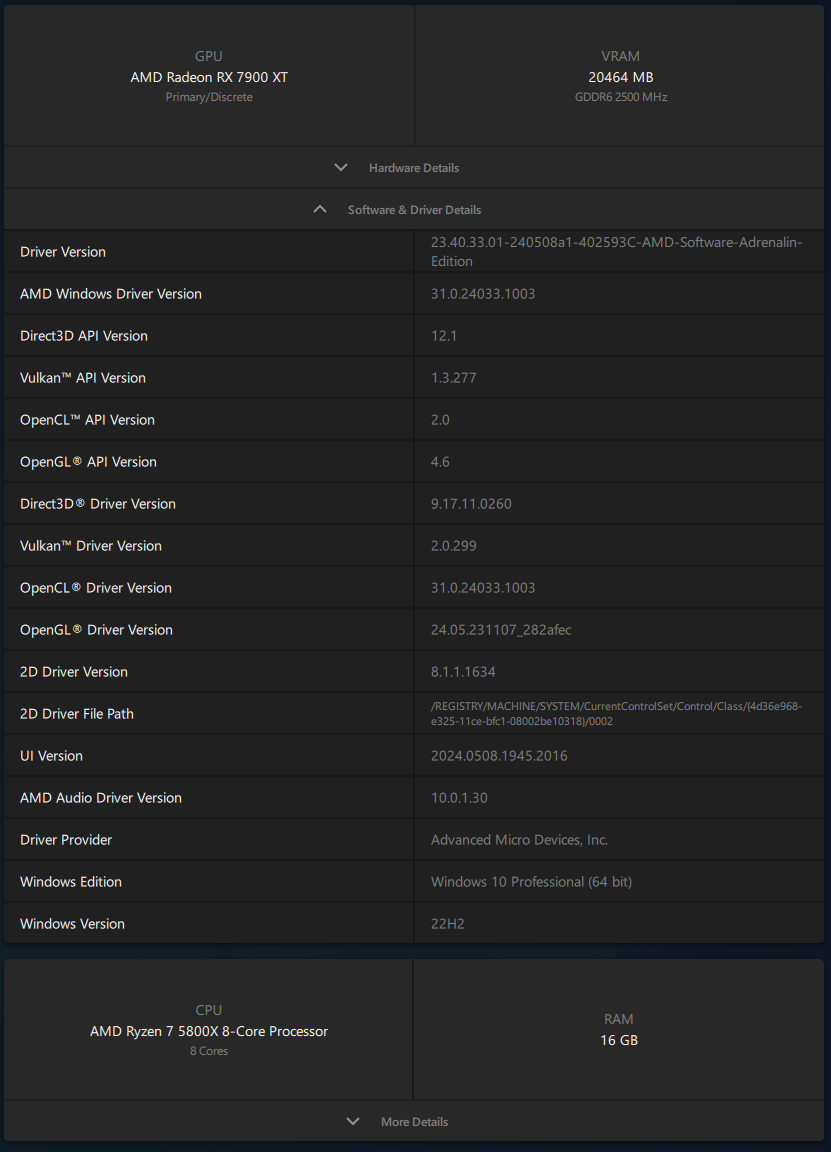
Task: Click the AMD Audio Driver Version label
Action: (101, 797)
